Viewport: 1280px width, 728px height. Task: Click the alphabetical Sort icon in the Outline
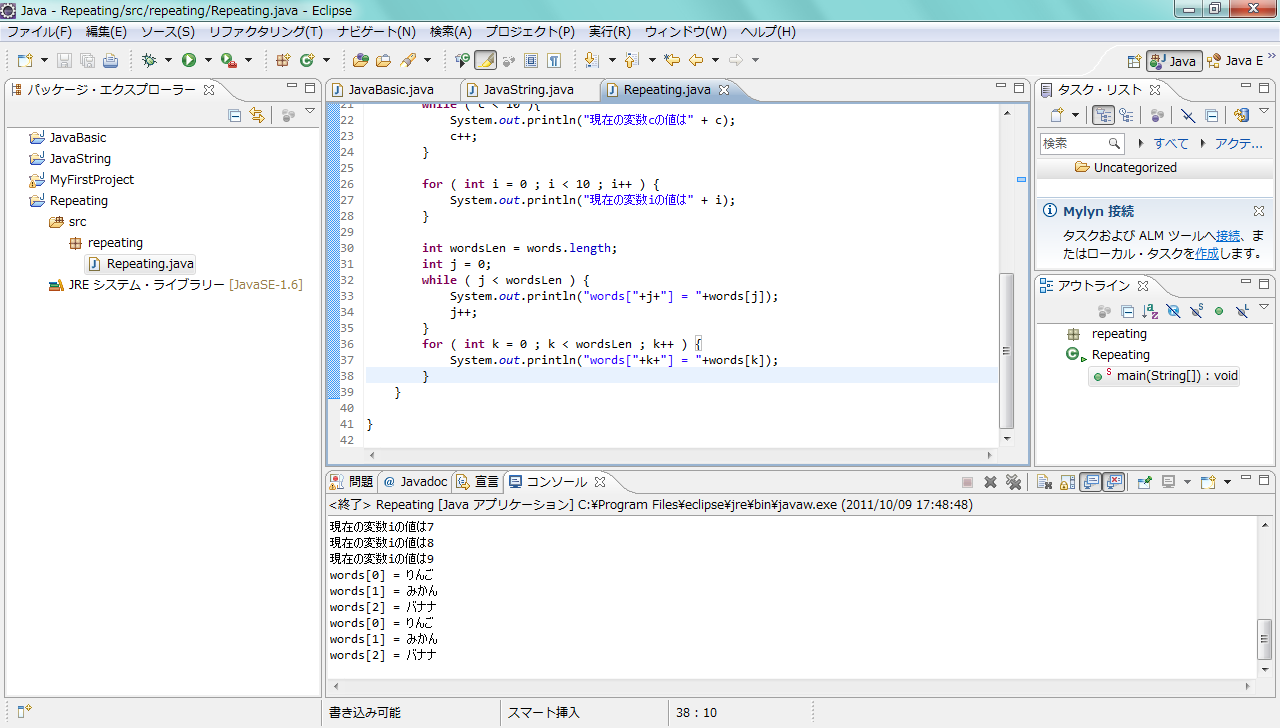pyautogui.click(x=1150, y=312)
